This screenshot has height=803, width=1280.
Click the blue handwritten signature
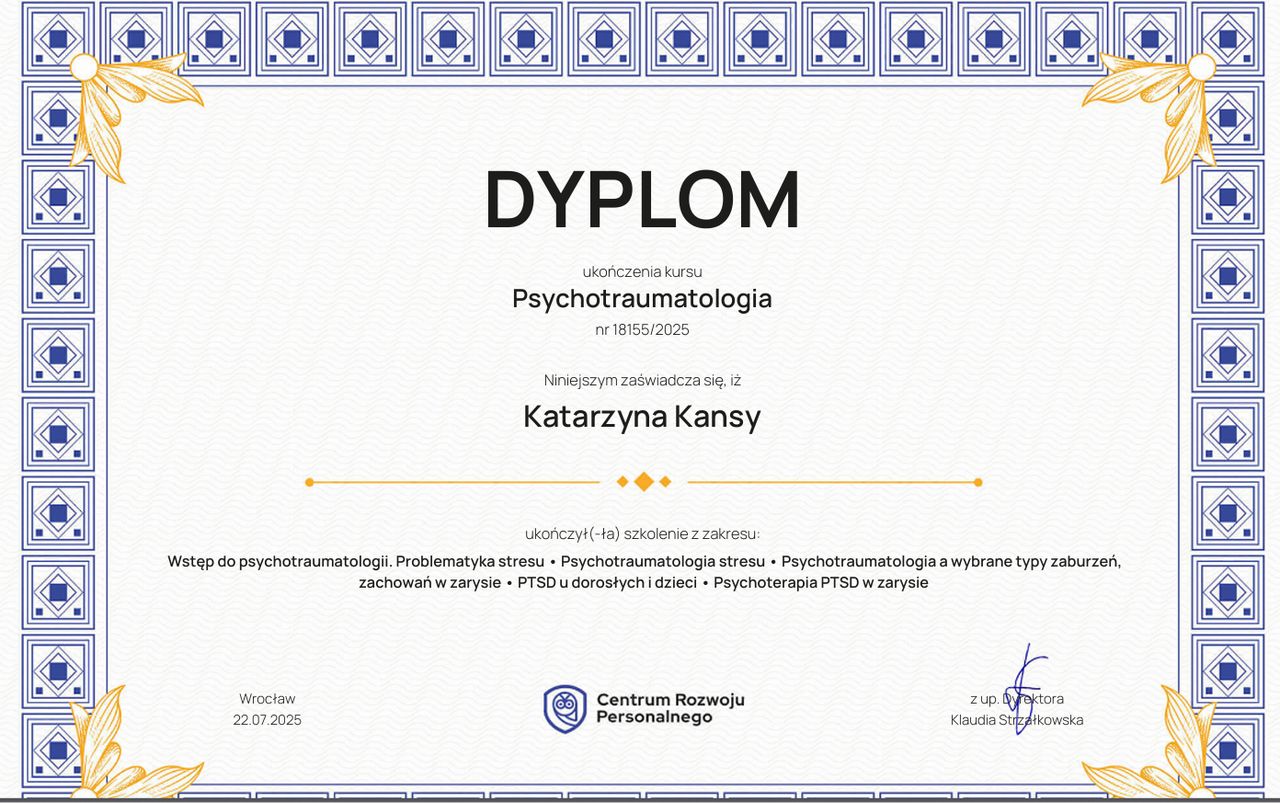point(1025,688)
